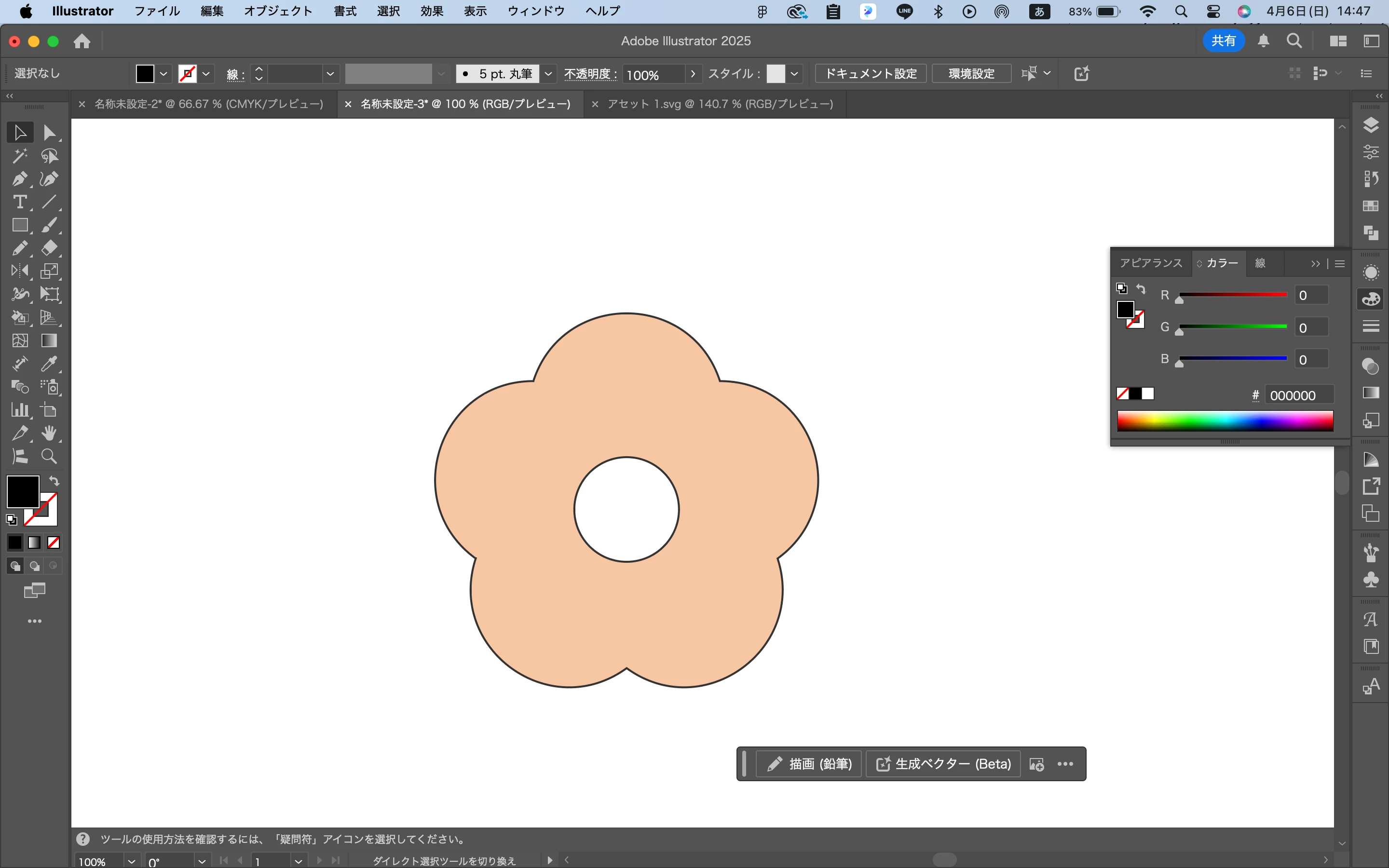Open the 効果 menu
This screenshot has width=1389, height=868.
coord(432,11)
